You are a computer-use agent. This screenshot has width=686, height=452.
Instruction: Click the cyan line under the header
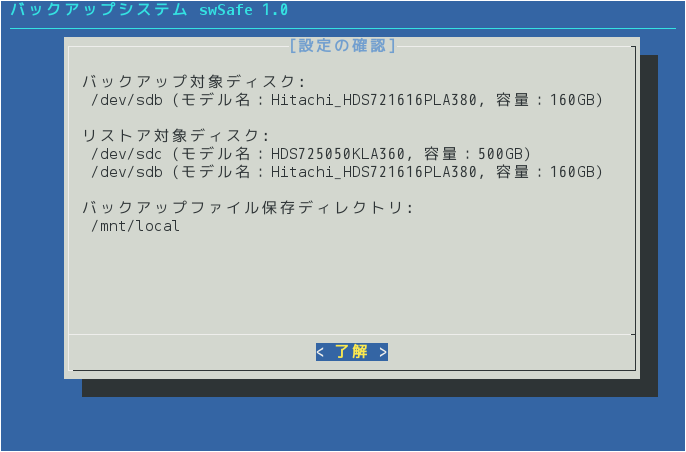pyautogui.click(x=343, y=28)
